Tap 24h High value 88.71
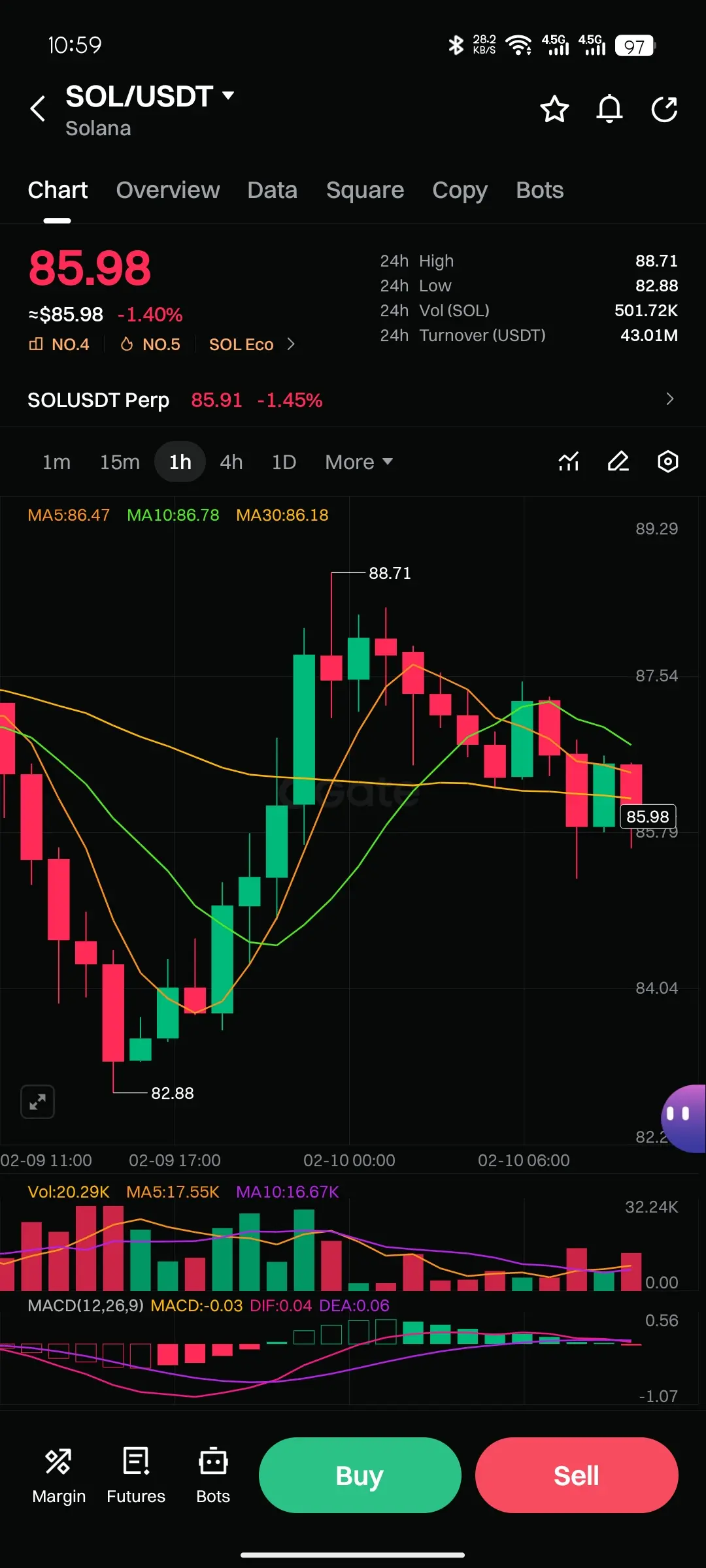Screen dimensions: 706x1568 pyautogui.click(x=656, y=261)
